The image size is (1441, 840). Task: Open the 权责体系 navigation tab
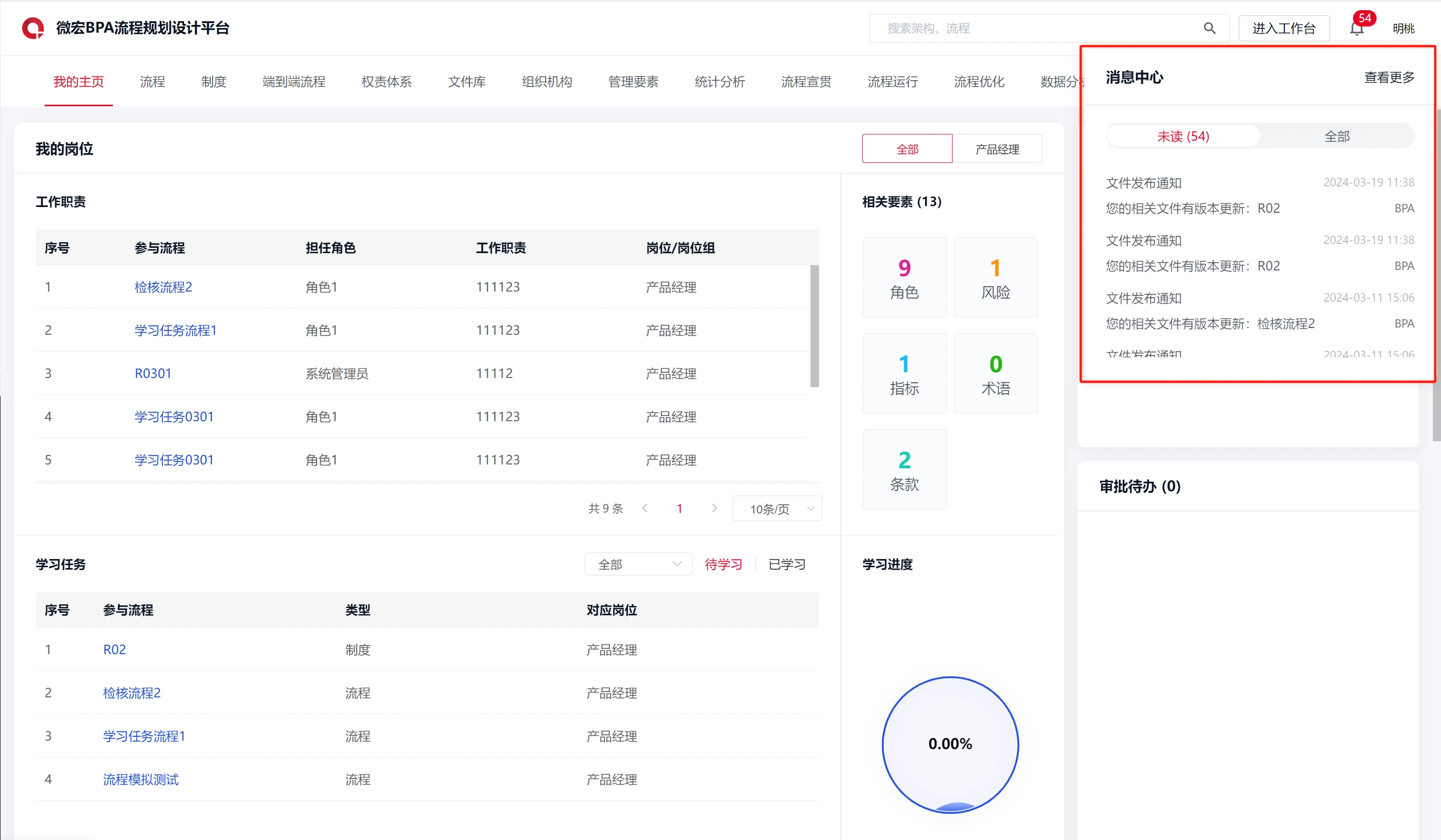coord(387,82)
